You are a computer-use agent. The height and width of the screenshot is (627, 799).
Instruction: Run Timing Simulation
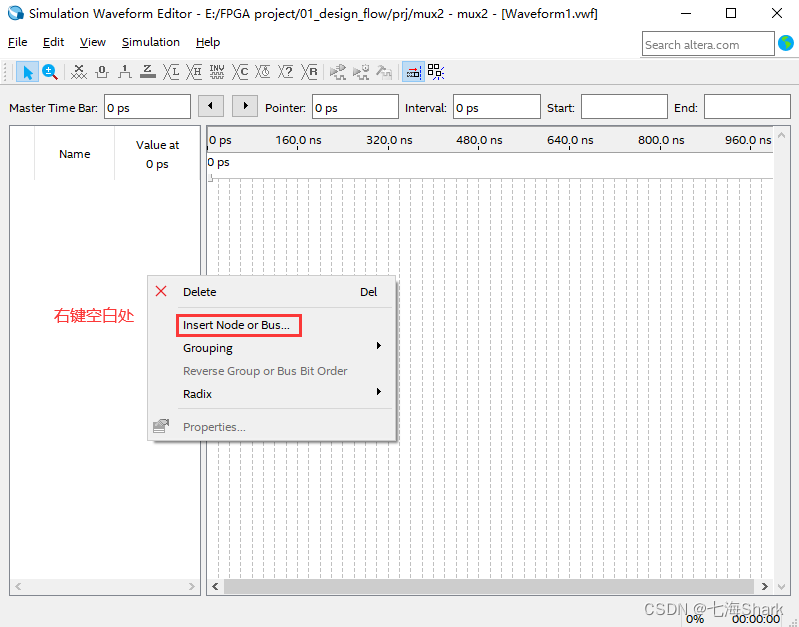(x=361, y=72)
